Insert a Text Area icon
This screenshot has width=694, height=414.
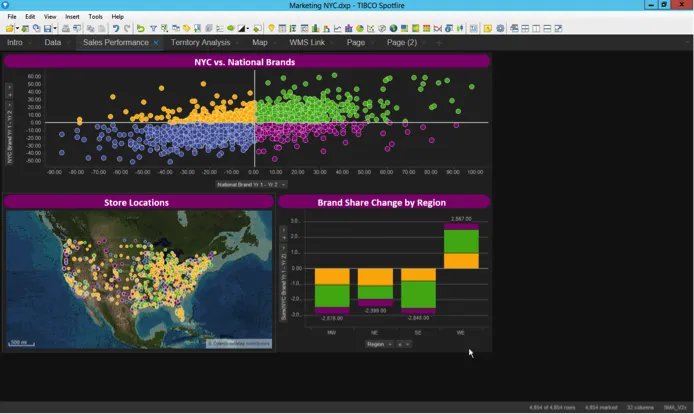tap(474, 28)
